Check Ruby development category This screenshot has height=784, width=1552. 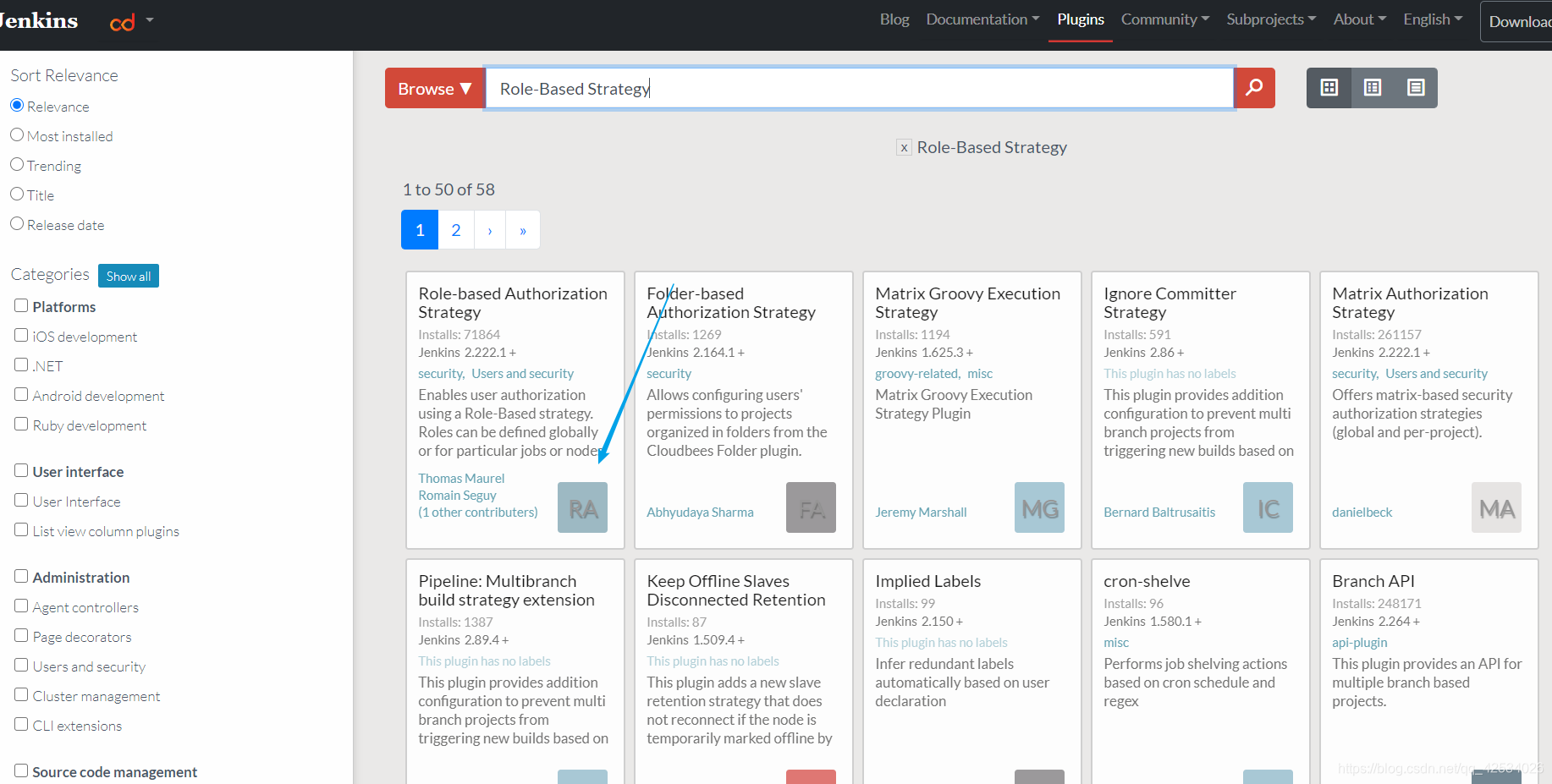(x=21, y=424)
